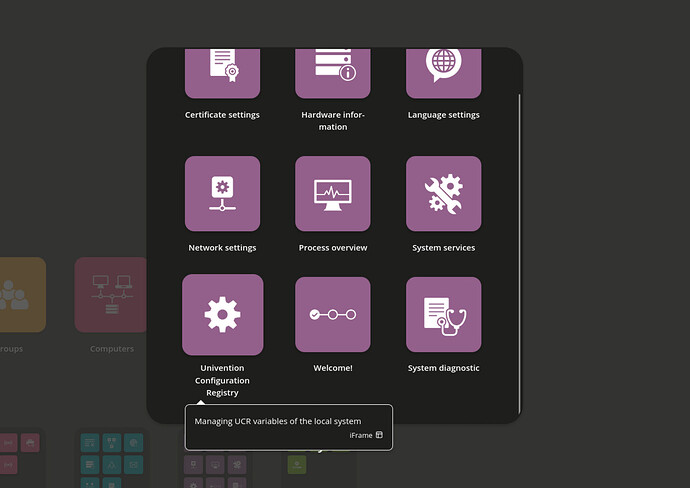Open the Language settings tile
The width and height of the screenshot is (690, 488).
point(444,73)
